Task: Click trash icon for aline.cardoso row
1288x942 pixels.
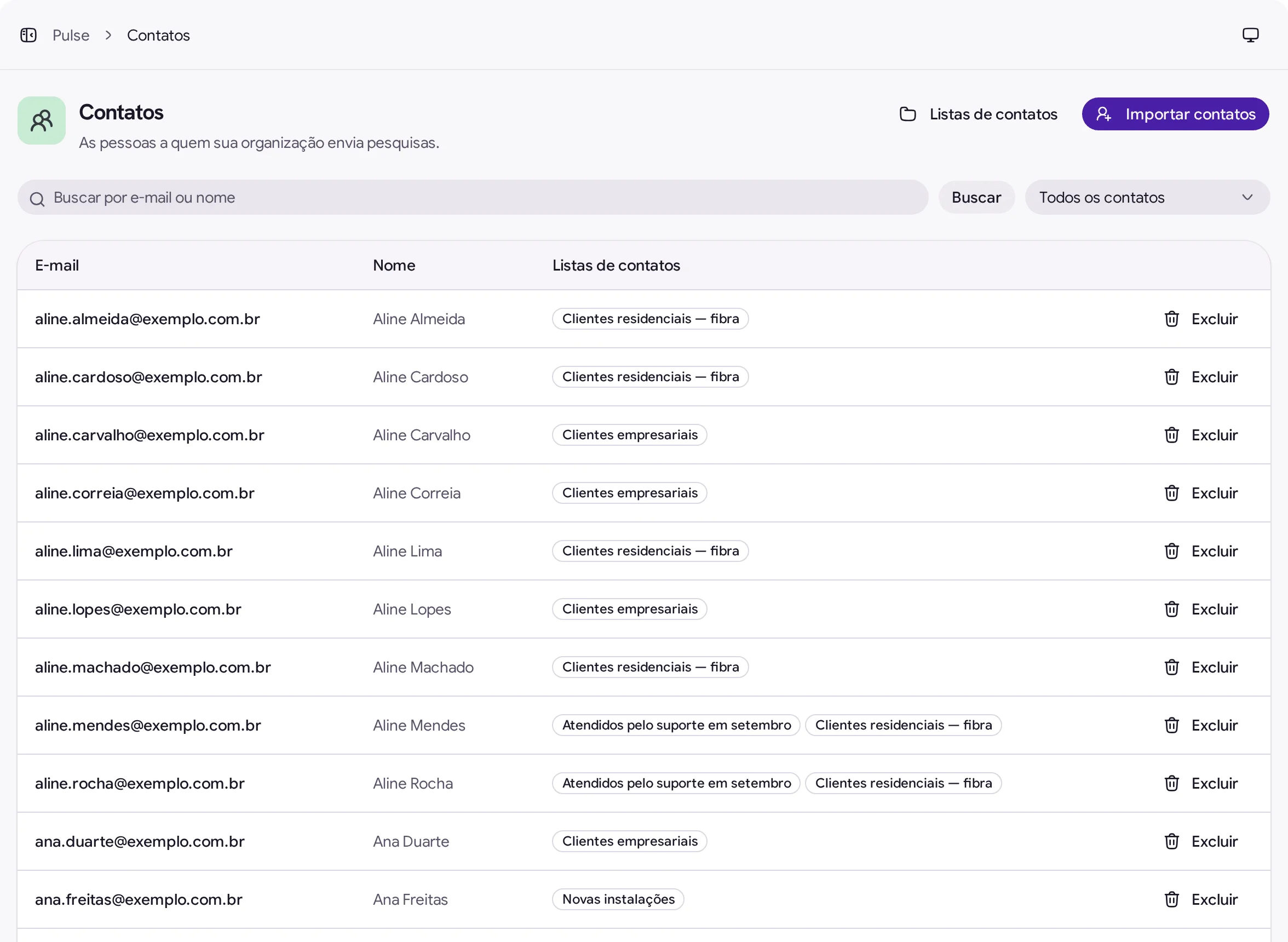Action: [1172, 377]
